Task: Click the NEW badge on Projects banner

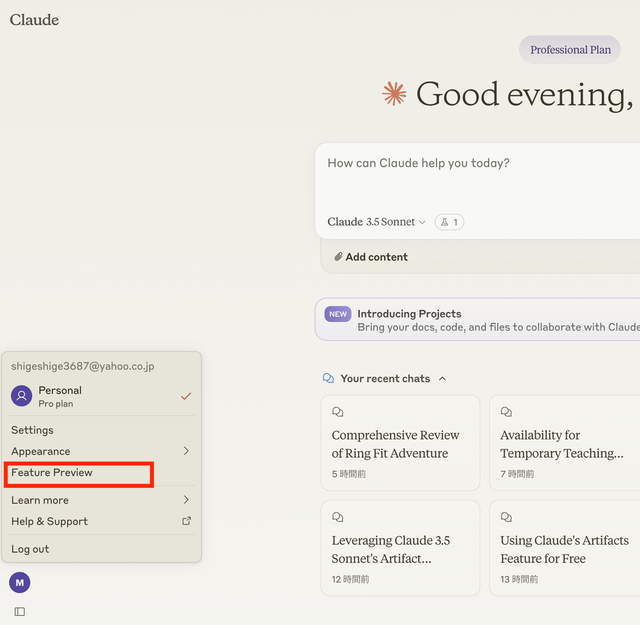Action: tap(338, 314)
